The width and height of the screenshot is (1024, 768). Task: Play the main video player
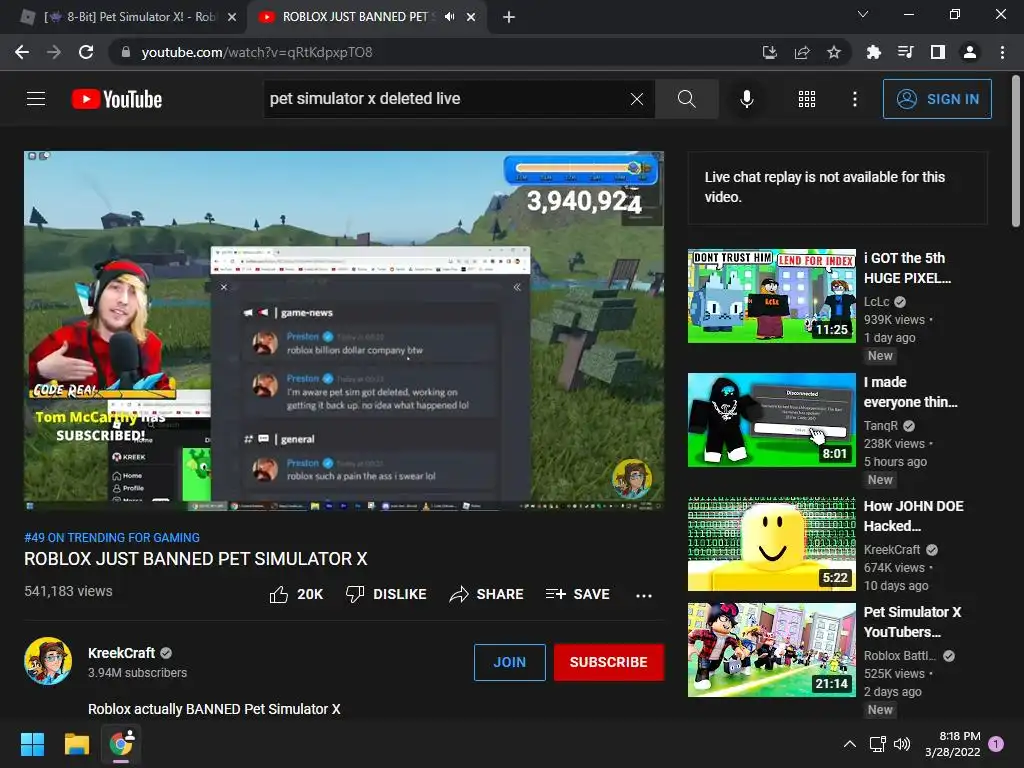tap(344, 331)
